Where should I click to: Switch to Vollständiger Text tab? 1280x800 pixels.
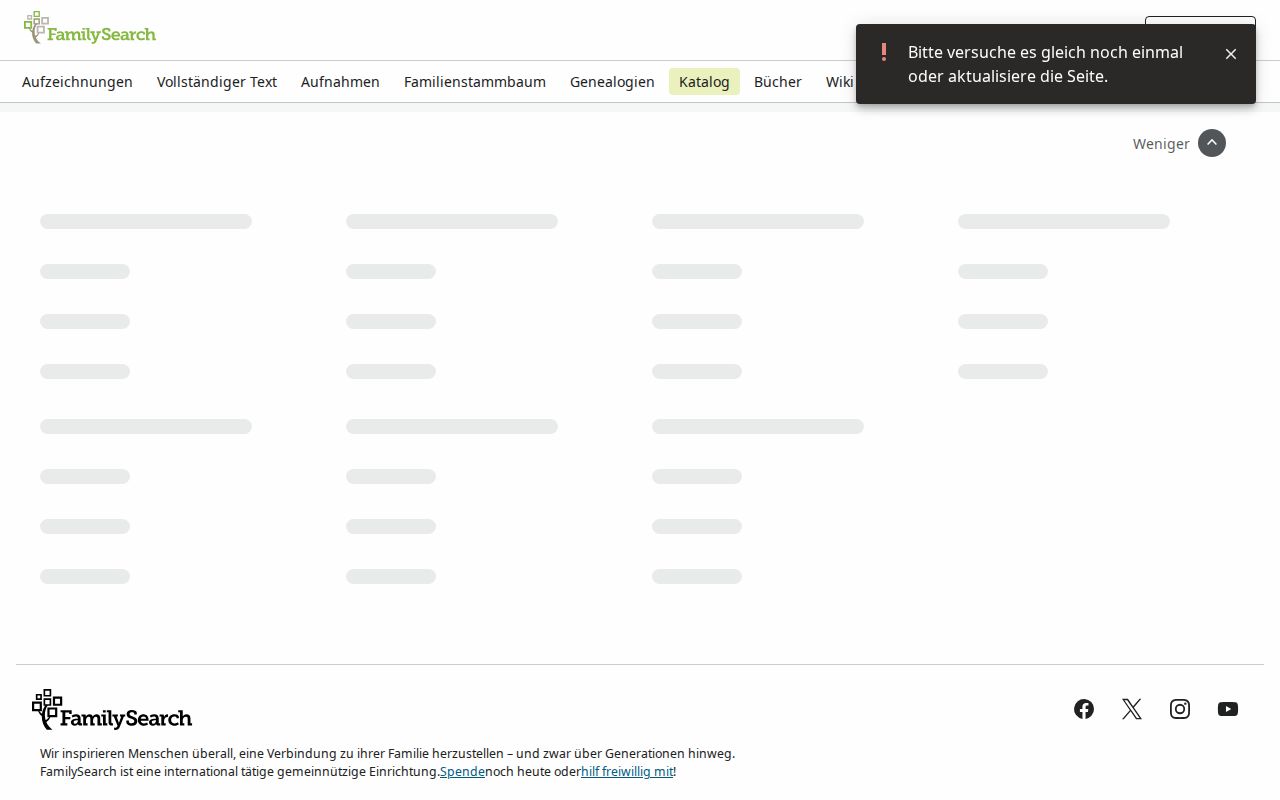pos(217,82)
